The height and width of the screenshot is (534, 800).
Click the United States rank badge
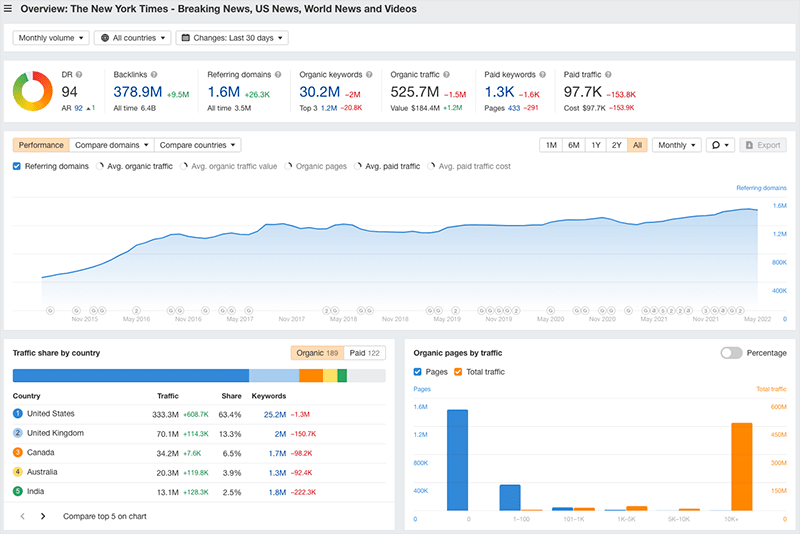18,414
